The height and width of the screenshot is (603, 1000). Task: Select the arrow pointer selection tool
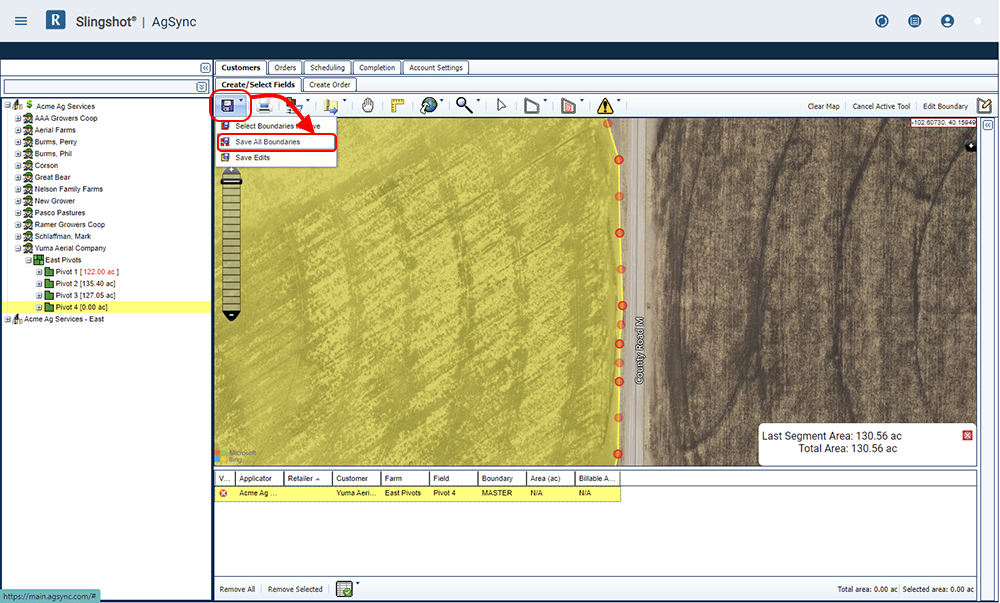point(501,106)
